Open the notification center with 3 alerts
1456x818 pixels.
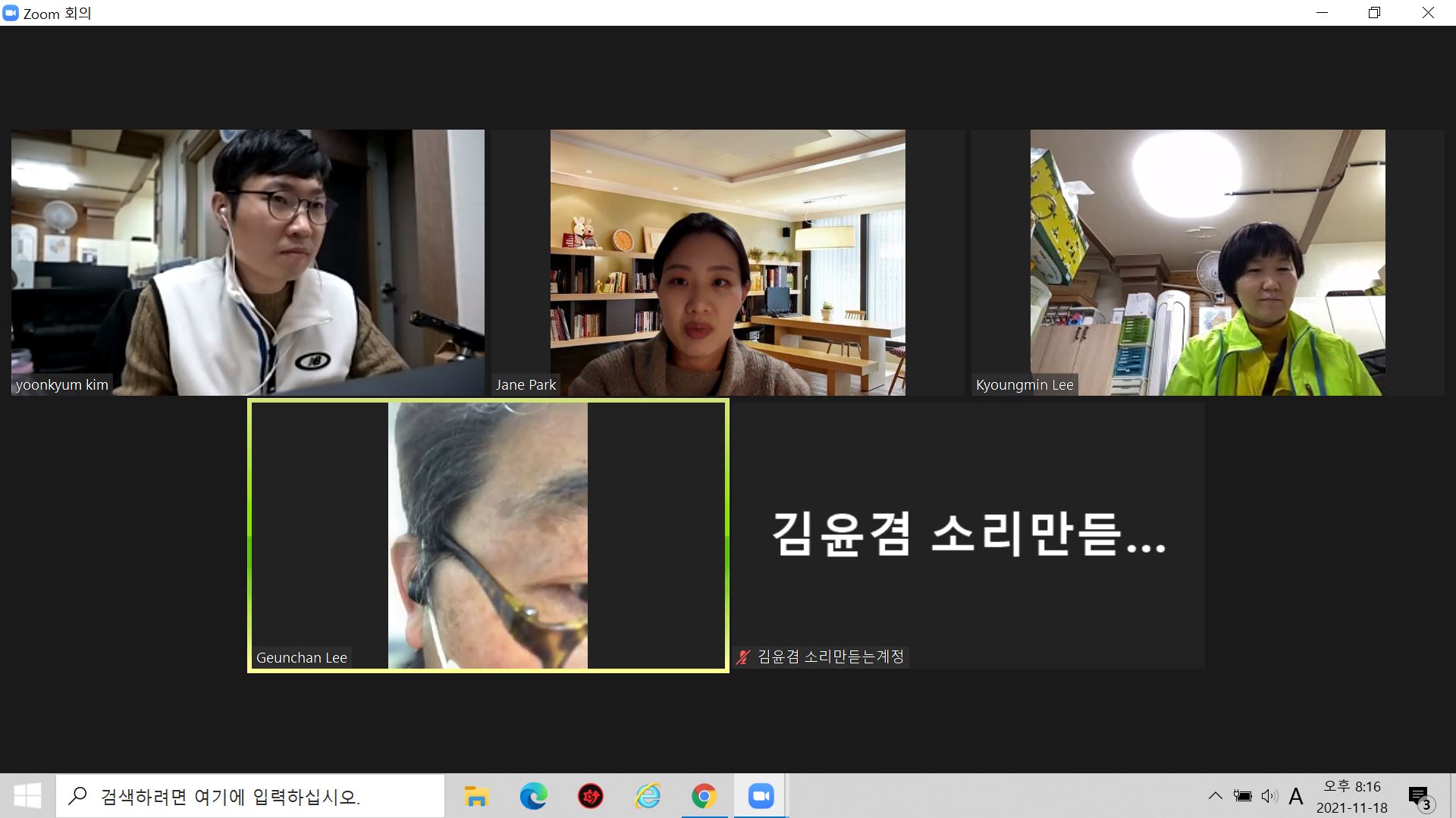[1419, 797]
